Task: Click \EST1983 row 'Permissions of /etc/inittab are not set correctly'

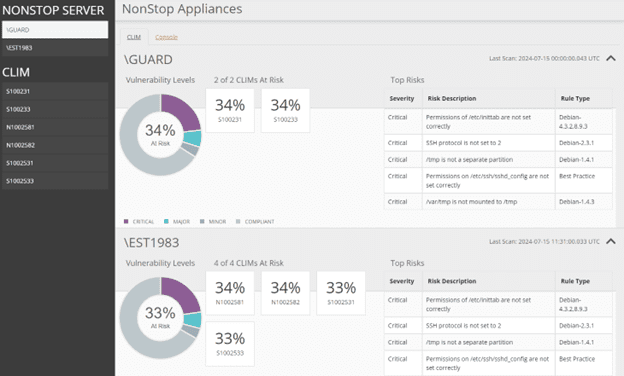Action: (x=498, y=304)
